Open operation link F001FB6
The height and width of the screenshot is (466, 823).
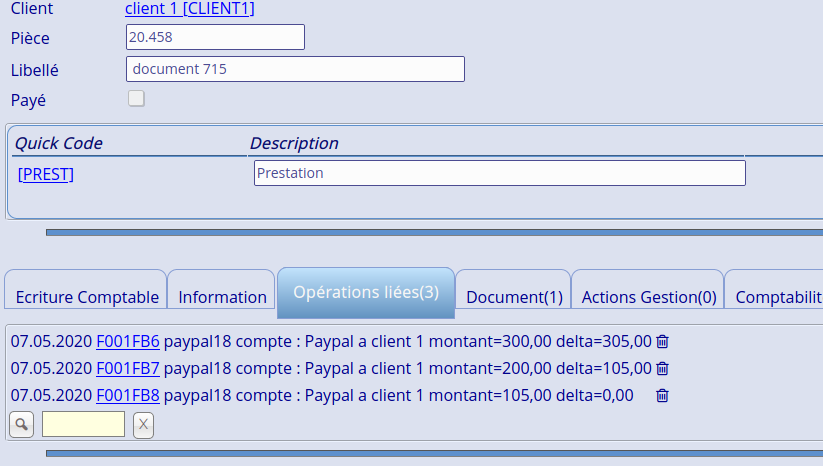(127, 341)
